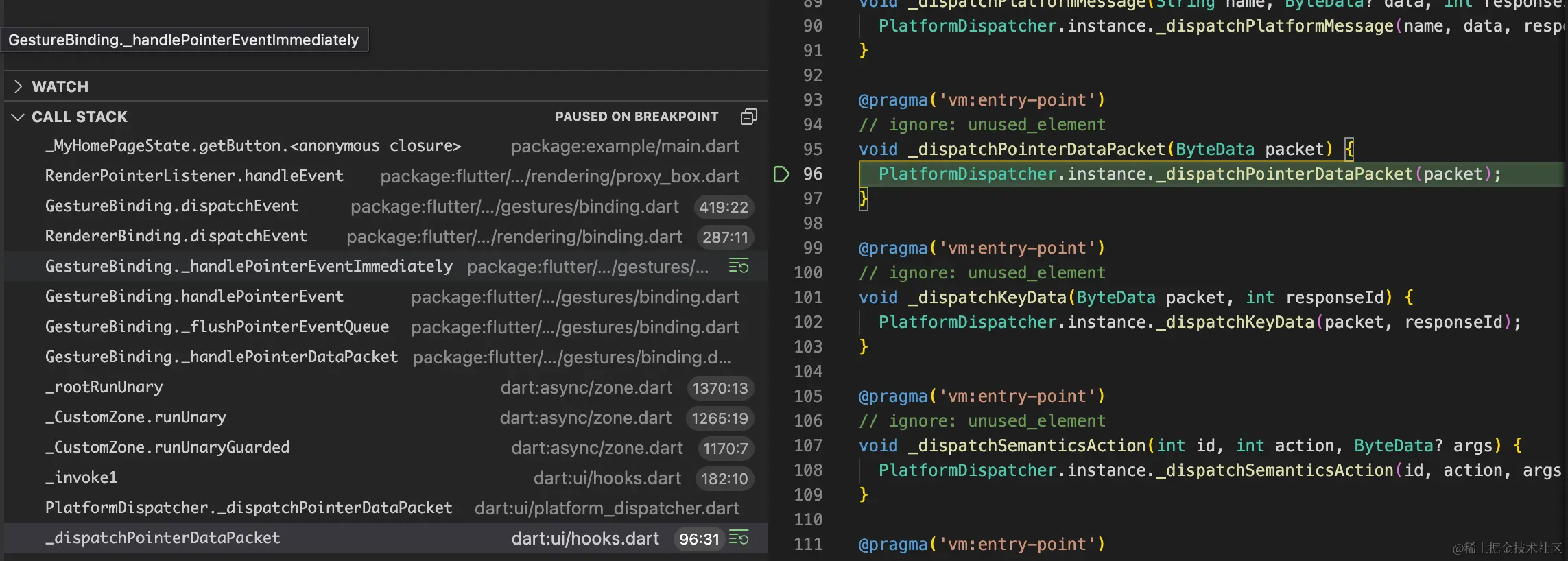Click dart:ui/platform_dispatcher.dart source path

607,508
